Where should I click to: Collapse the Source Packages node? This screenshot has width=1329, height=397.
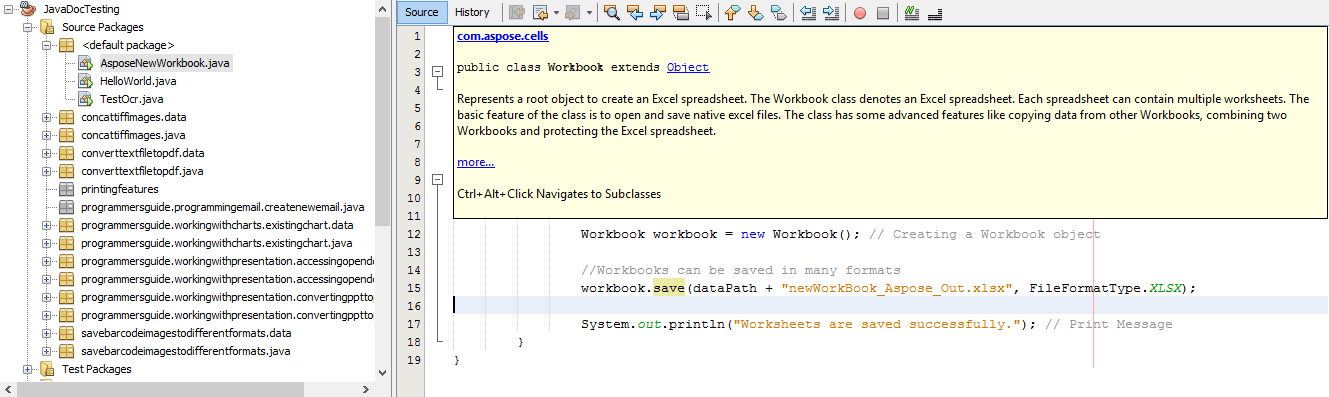[28, 27]
